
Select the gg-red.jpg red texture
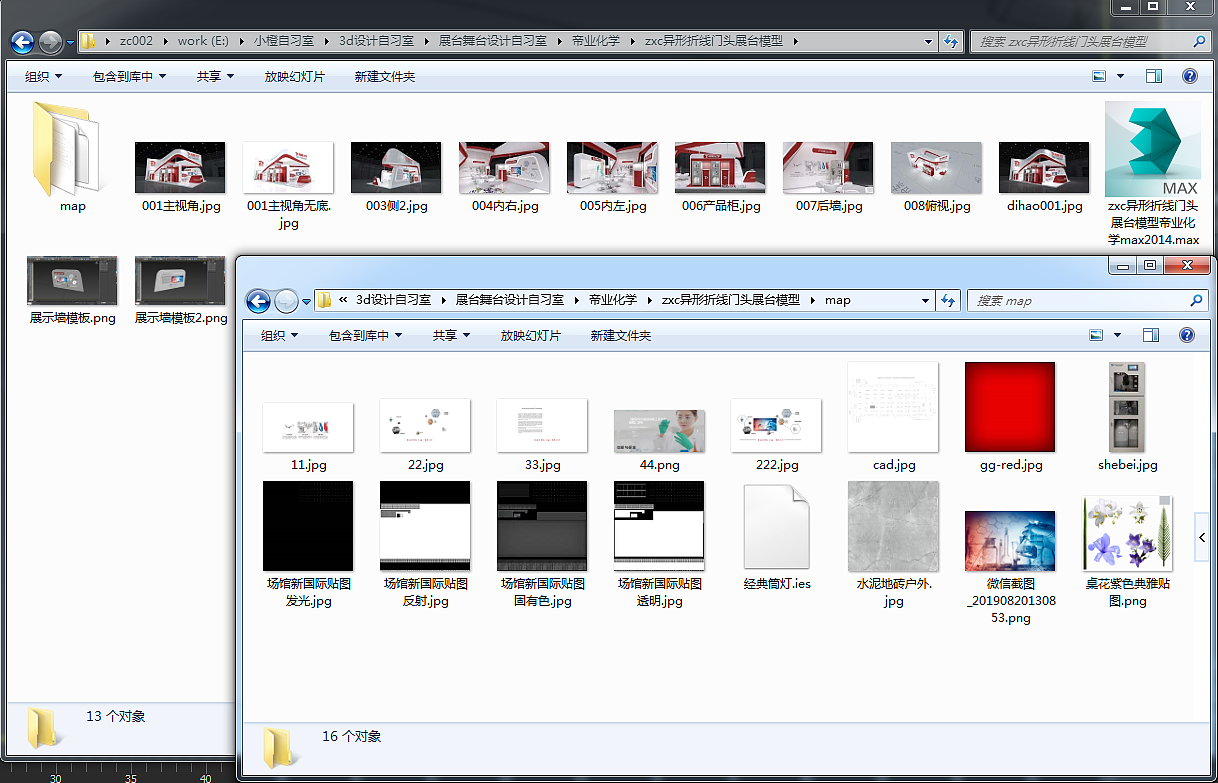[x=1010, y=407]
